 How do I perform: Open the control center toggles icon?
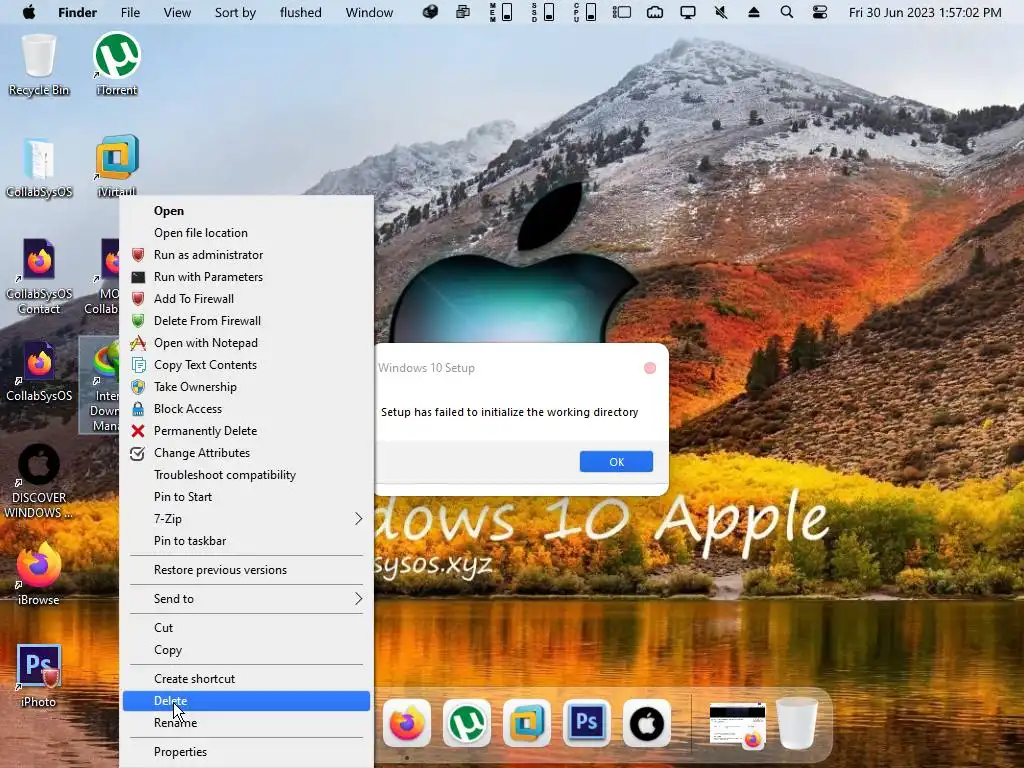click(x=820, y=12)
